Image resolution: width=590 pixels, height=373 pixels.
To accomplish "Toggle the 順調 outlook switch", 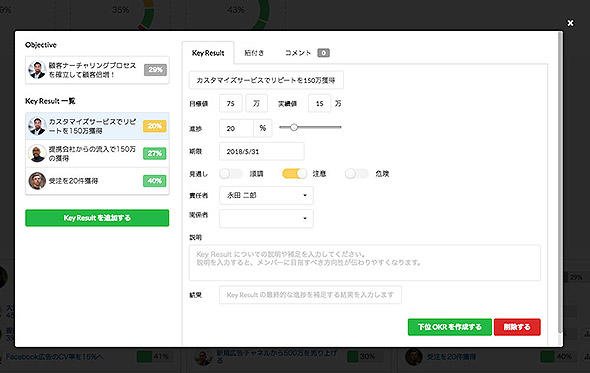I will click(x=231, y=174).
